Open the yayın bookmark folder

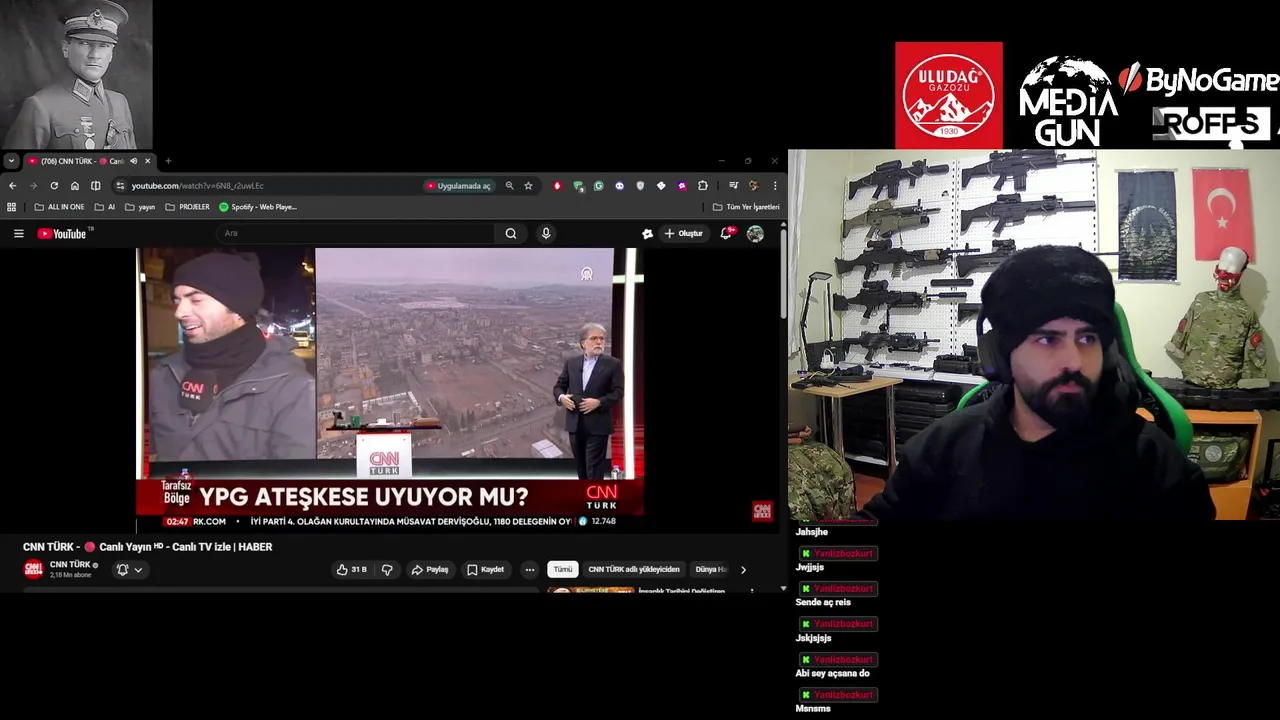coord(140,207)
